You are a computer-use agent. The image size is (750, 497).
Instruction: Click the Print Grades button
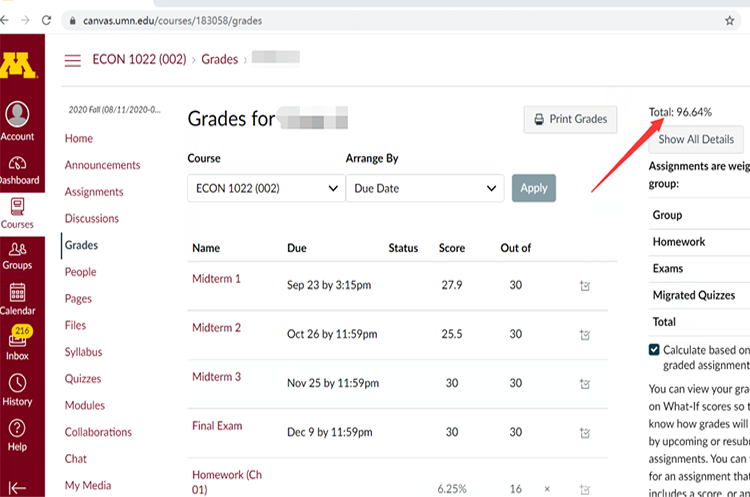click(570, 119)
